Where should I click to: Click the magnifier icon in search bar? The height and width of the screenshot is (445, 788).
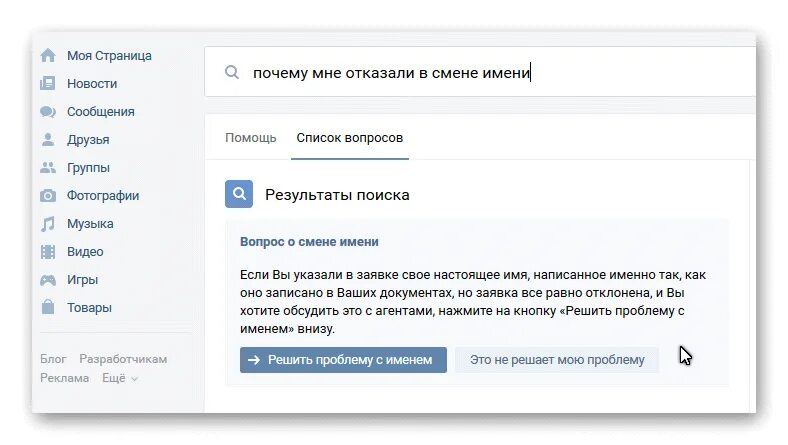232,72
